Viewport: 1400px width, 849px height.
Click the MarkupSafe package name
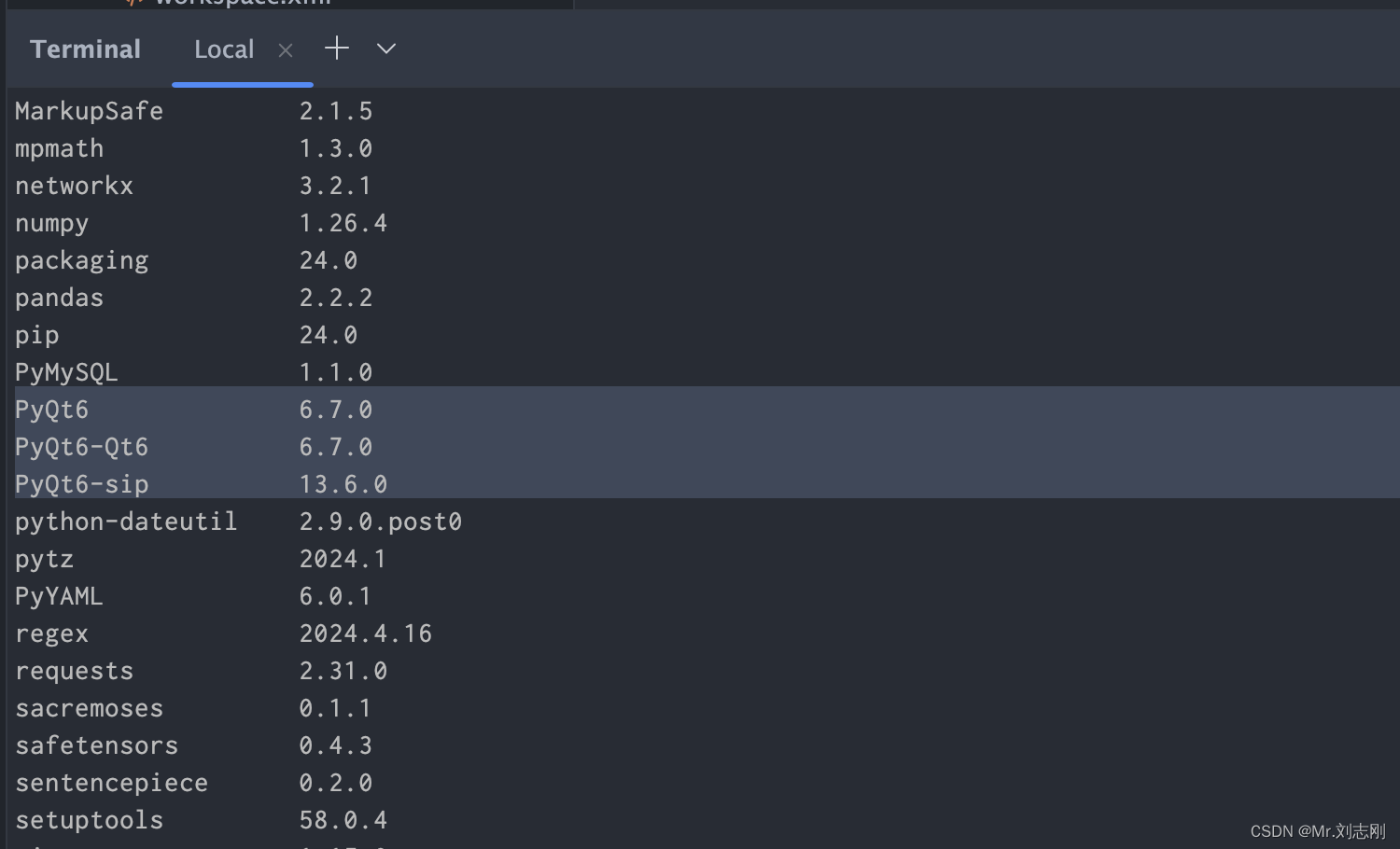pos(89,111)
